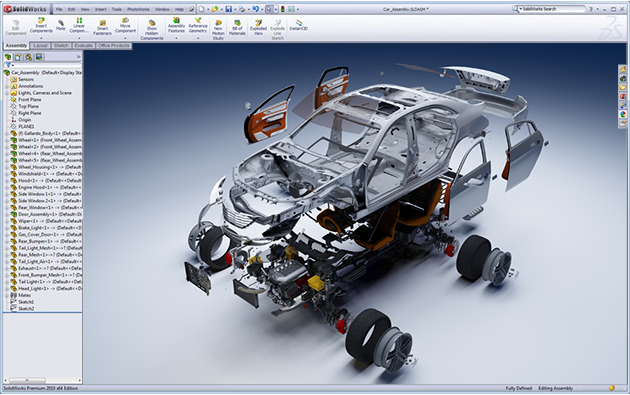Click the SolidWorks logo button

(25, 9)
